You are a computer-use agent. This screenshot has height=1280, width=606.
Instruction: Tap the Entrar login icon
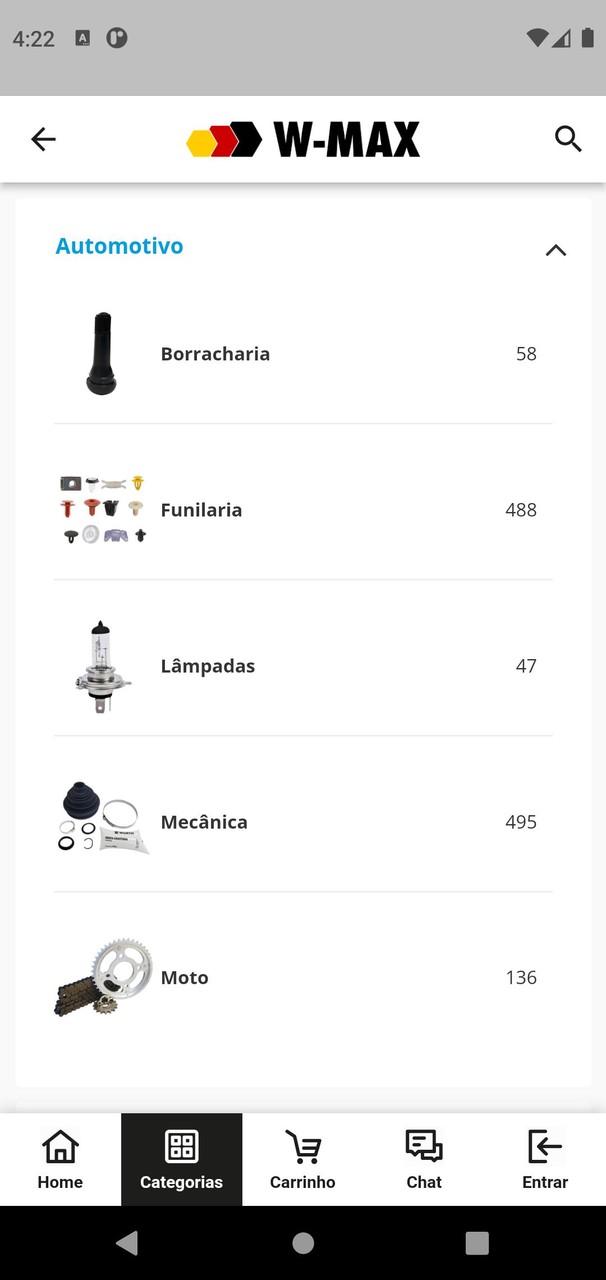point(545,1159)
